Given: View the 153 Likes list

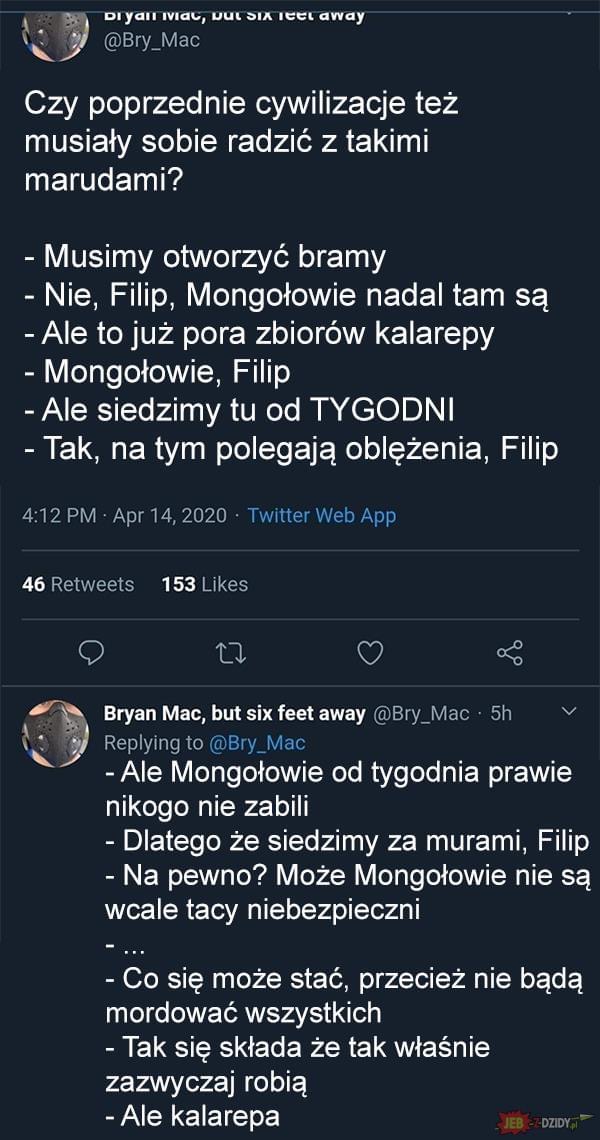Looking at the screenshot, I should (204, 584).
